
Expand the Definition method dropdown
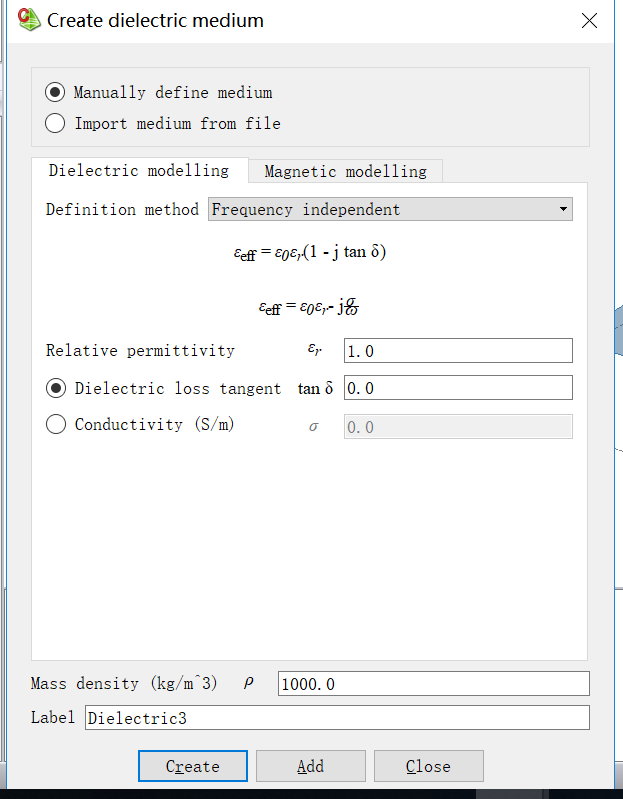click(390, 210)
